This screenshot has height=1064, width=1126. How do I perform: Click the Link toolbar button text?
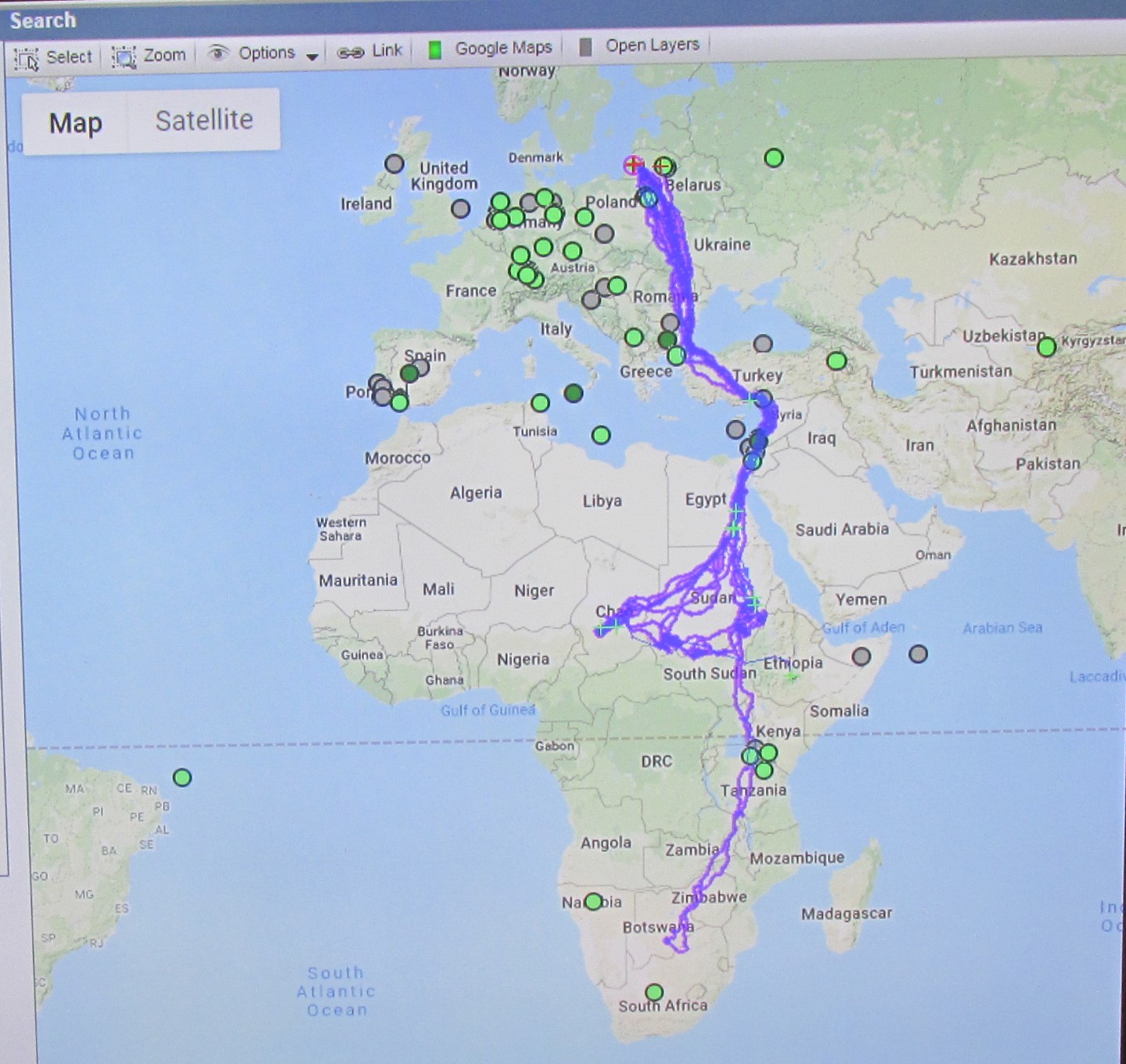(387, 50)
